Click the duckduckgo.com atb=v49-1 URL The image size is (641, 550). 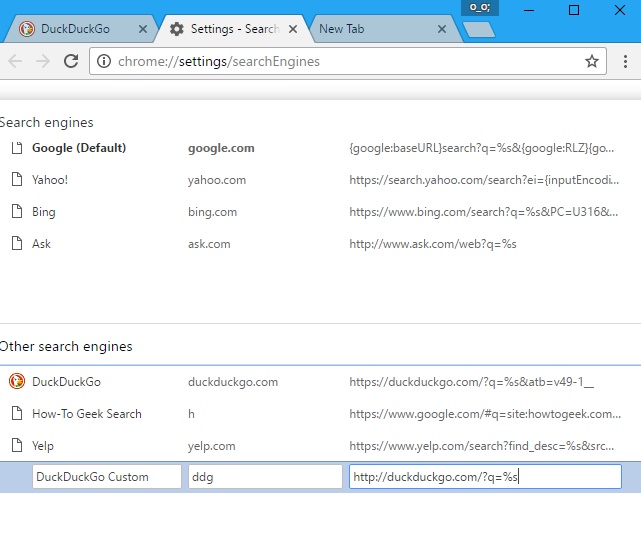pyautogui.click(x=471, y=382)
